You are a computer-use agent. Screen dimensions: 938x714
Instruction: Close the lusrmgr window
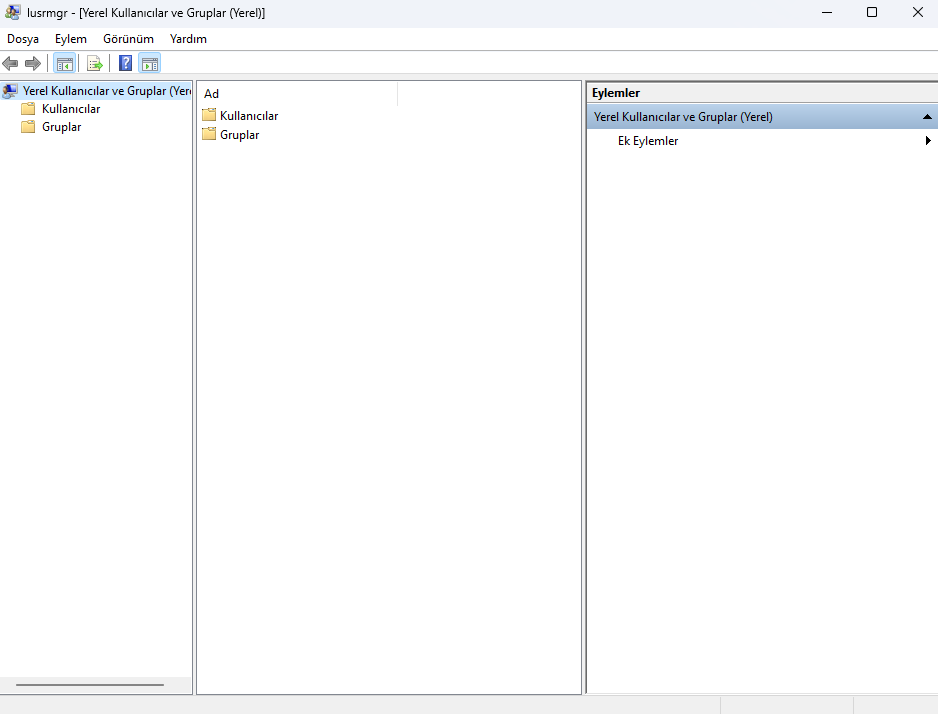(918, 12)
